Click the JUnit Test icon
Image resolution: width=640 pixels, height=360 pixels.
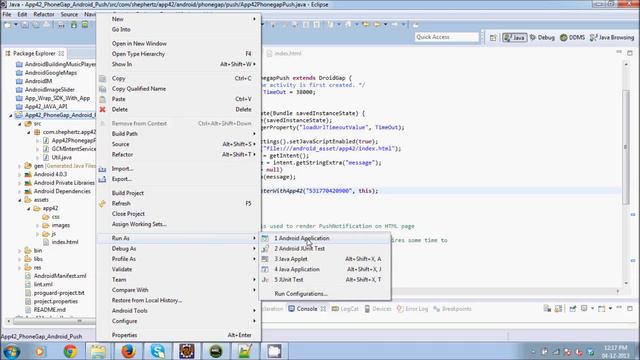click(x=265, y=280)
